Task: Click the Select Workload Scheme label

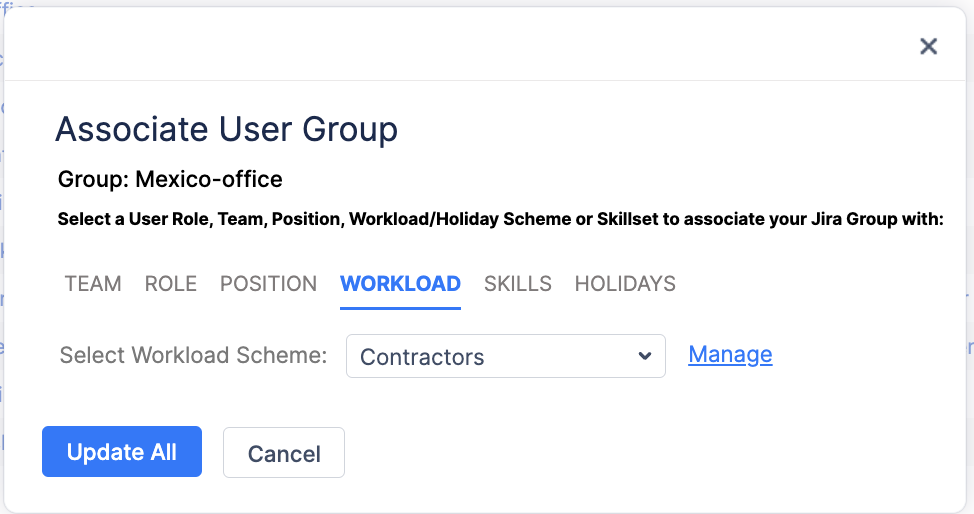Action: [193, 356]
